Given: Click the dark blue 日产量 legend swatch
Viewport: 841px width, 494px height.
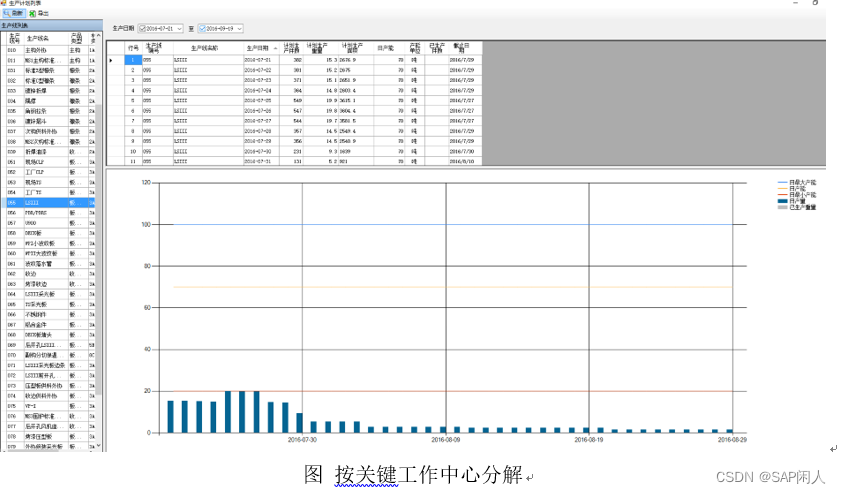Looking at the screenshot, I should pyautogui.click(x=783, y=201).
